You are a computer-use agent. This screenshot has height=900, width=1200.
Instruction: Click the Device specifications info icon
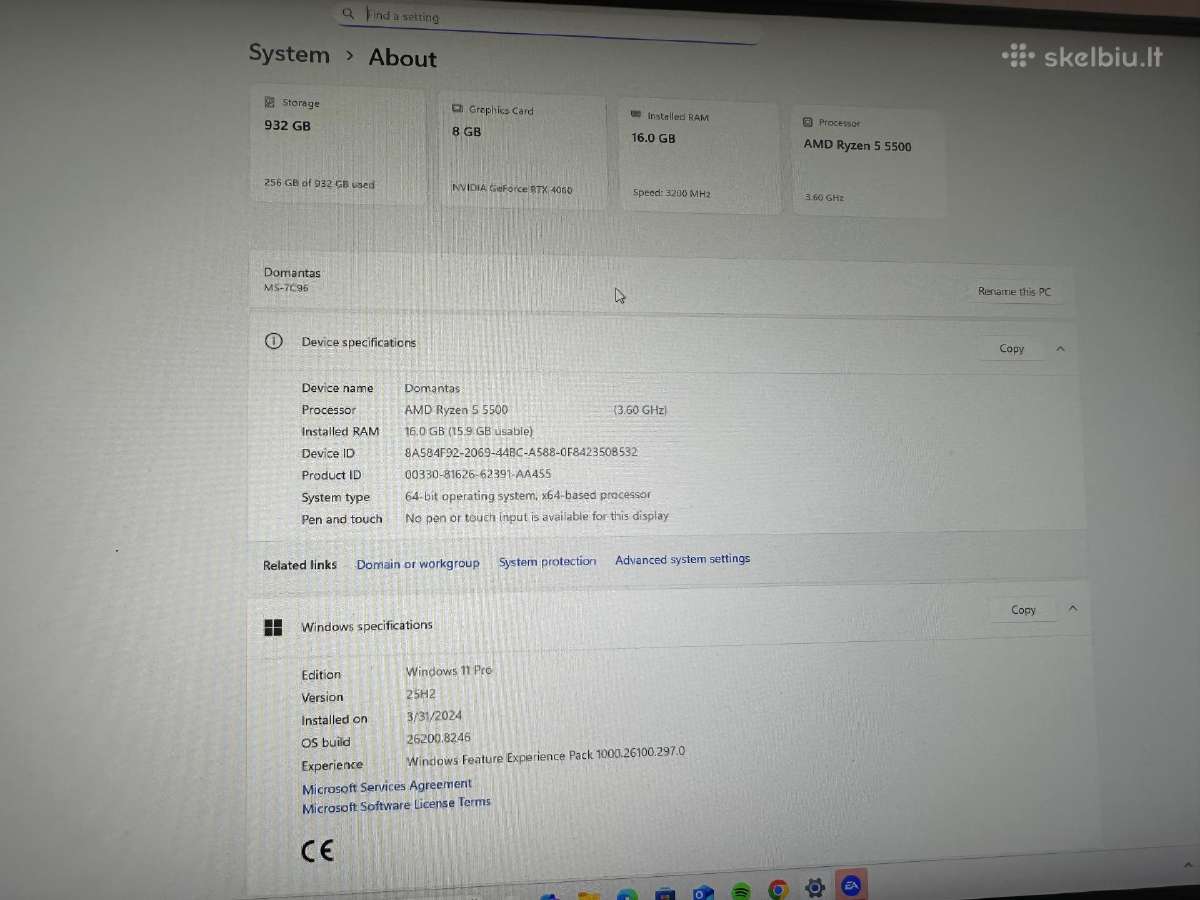tap(273, 341)
